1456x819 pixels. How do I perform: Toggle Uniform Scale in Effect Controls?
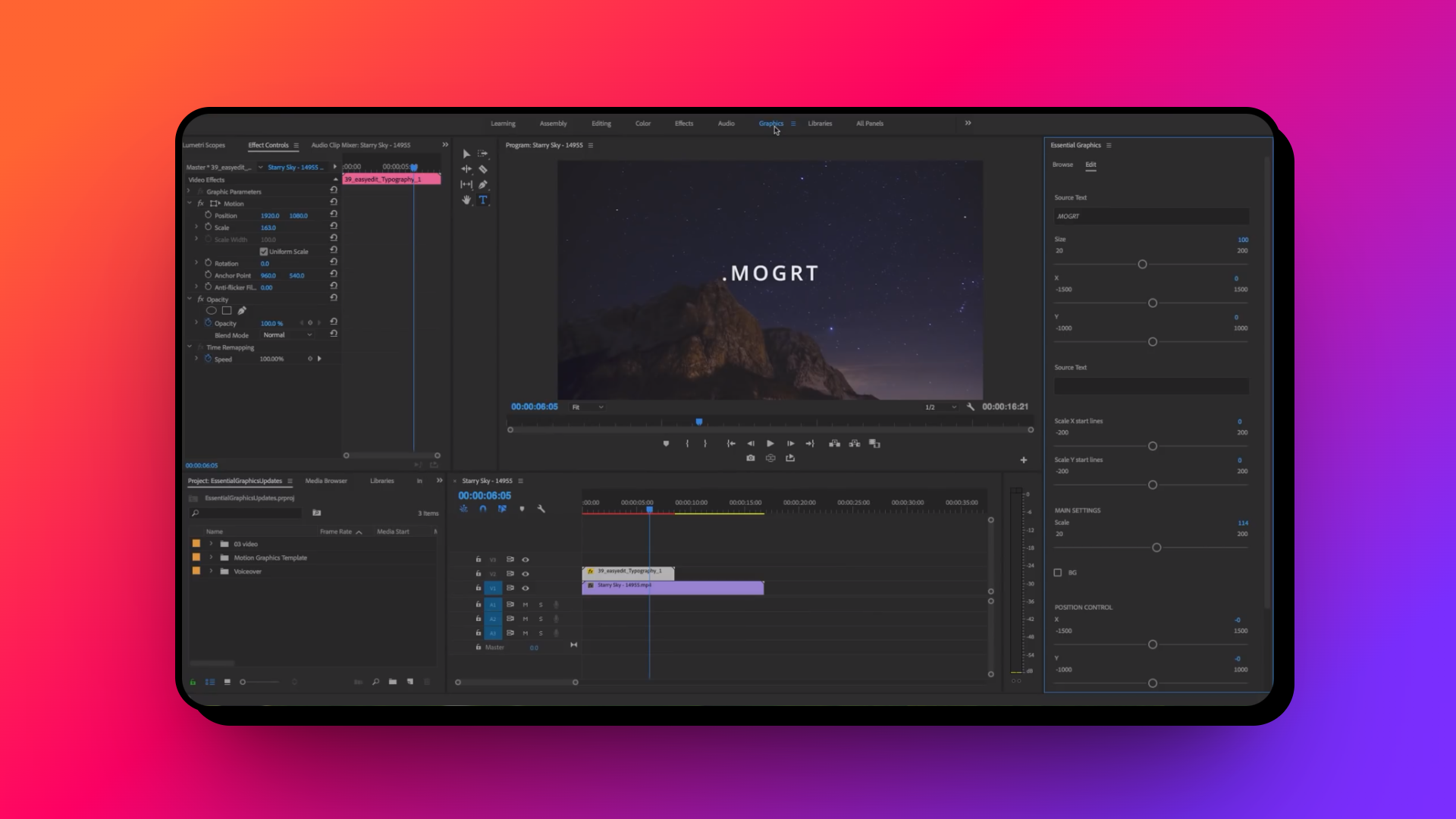(264, 251)
